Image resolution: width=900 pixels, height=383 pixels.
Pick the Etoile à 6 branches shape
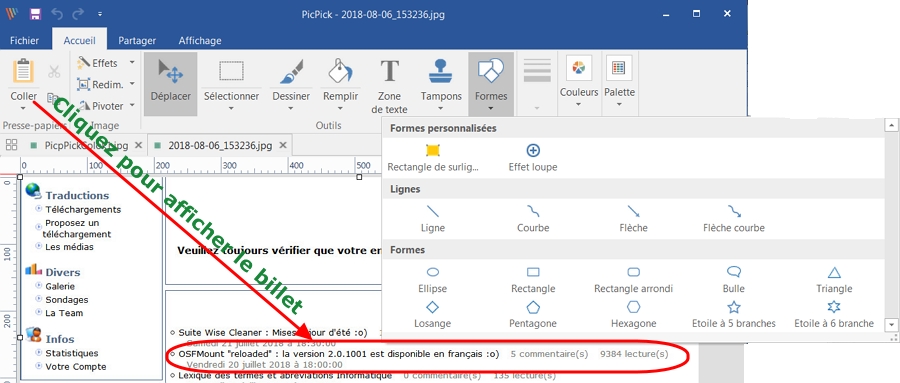pyautogui.click(x=834, y=314)
